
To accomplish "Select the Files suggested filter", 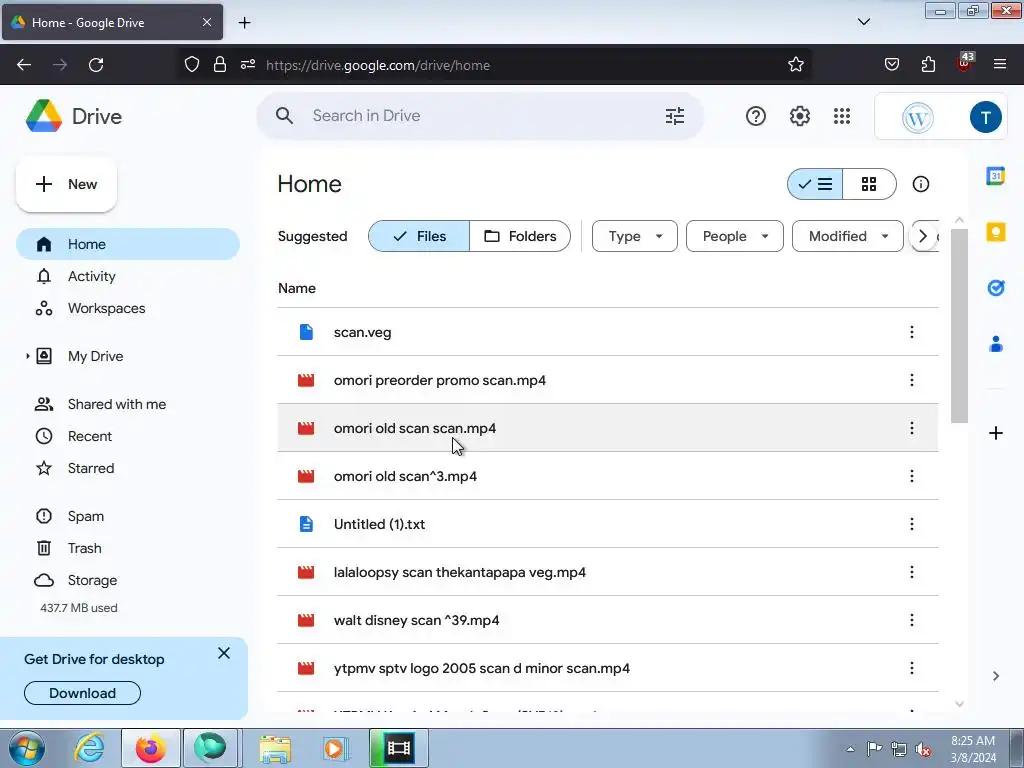I will (x=419, y=236).
